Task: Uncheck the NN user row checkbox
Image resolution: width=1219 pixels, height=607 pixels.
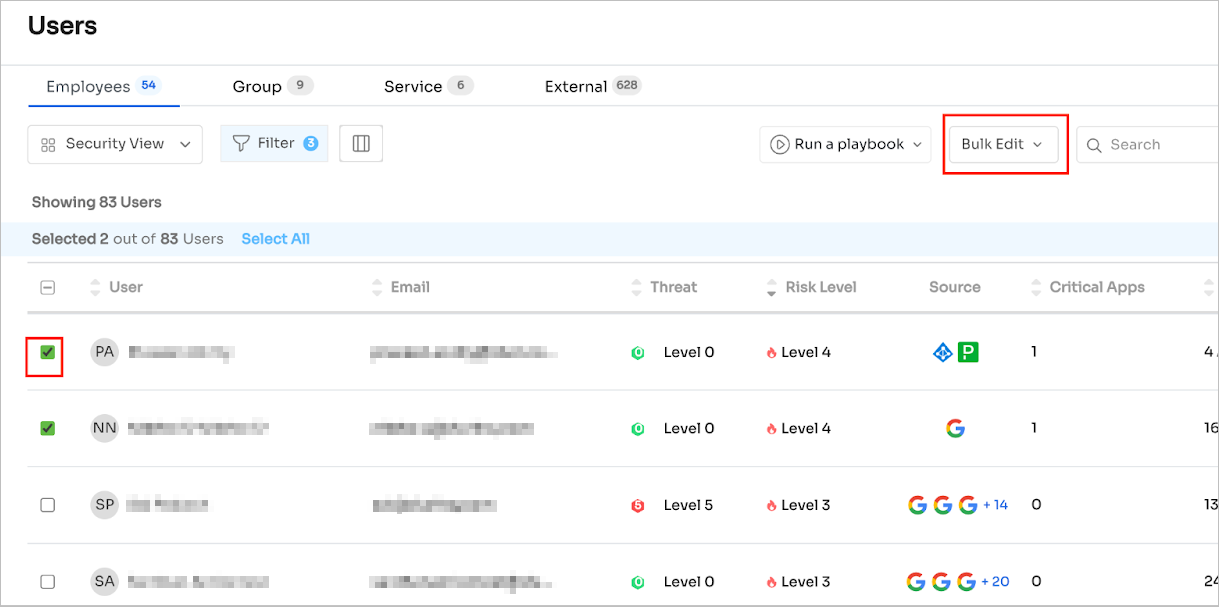Action: pos(47,428)
